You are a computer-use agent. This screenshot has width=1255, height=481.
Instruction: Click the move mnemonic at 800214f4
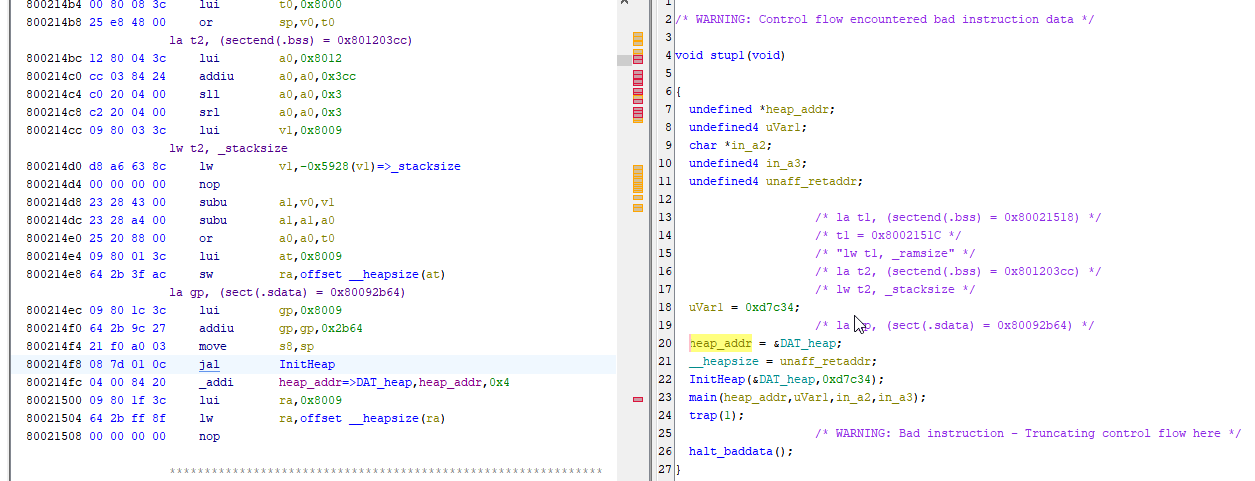tap(213, 346)
